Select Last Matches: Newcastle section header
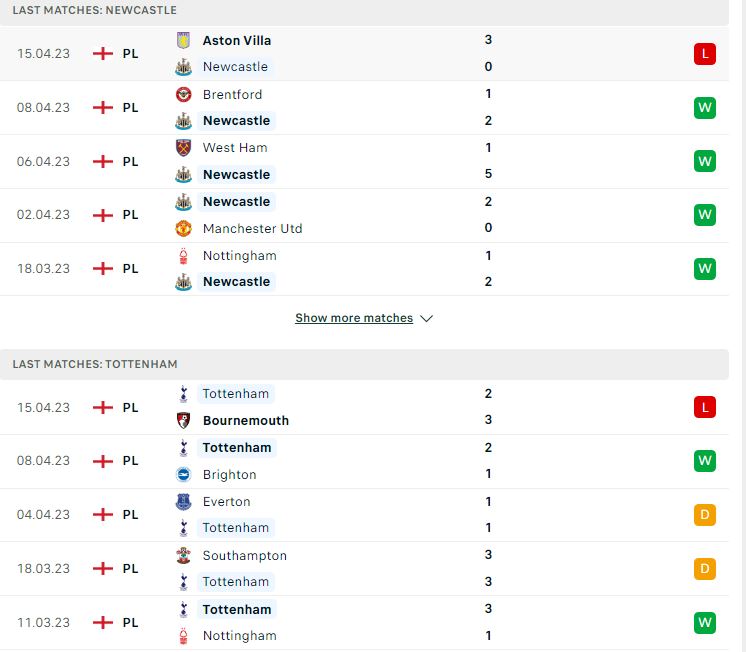The height and width of the screenshot is (652, 746). [364, 10]
